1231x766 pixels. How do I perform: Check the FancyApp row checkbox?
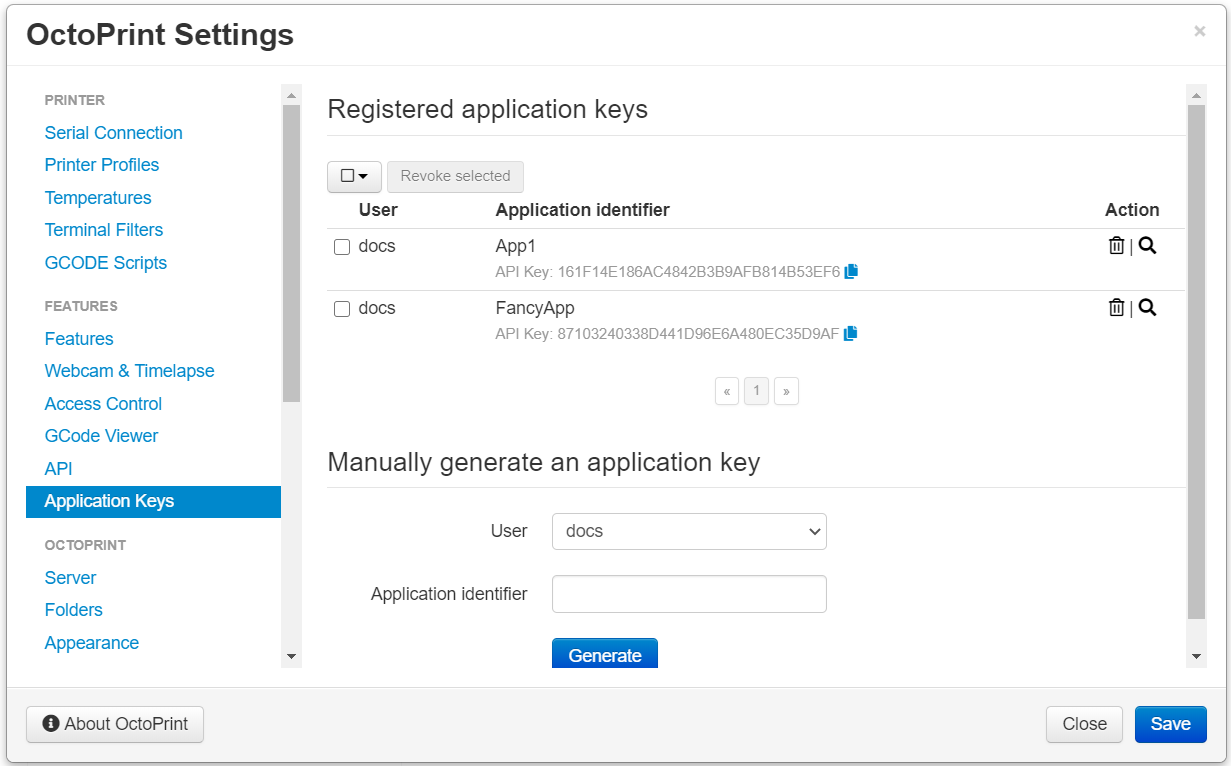point(343,308)
